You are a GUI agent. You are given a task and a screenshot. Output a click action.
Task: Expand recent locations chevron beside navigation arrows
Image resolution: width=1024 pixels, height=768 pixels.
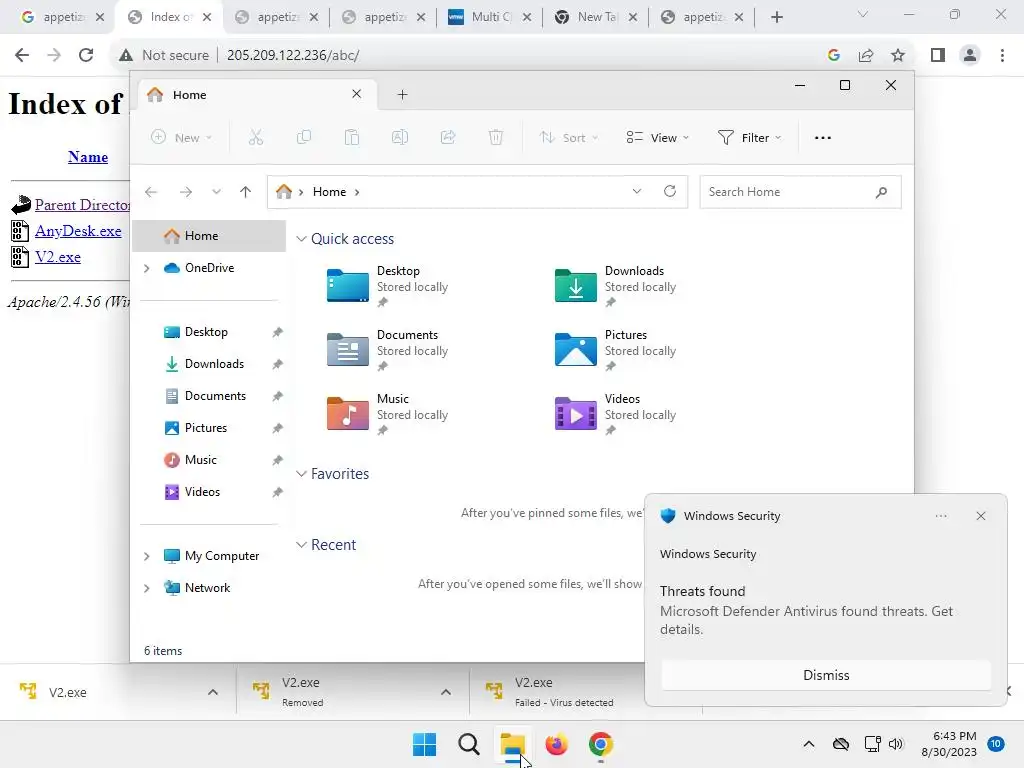pyautogui.click(x=216, y=192)
